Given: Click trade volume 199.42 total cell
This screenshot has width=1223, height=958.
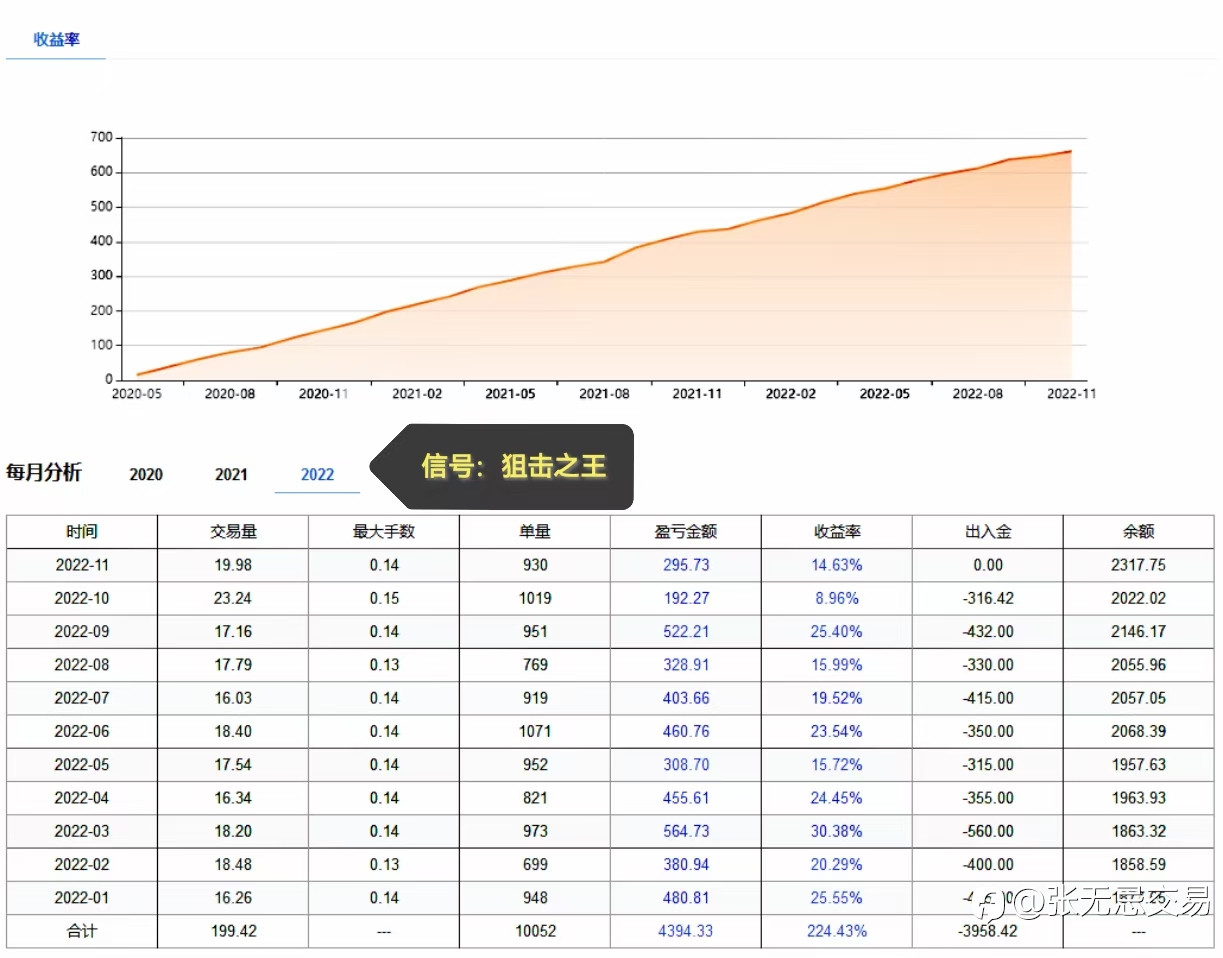Looking at the screenshot, I should click(233, 931).
